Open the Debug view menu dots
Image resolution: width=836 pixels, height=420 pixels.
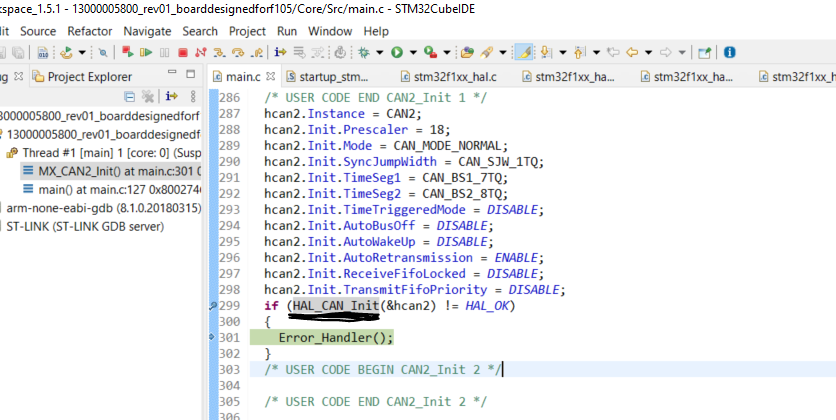coord(193,96)
